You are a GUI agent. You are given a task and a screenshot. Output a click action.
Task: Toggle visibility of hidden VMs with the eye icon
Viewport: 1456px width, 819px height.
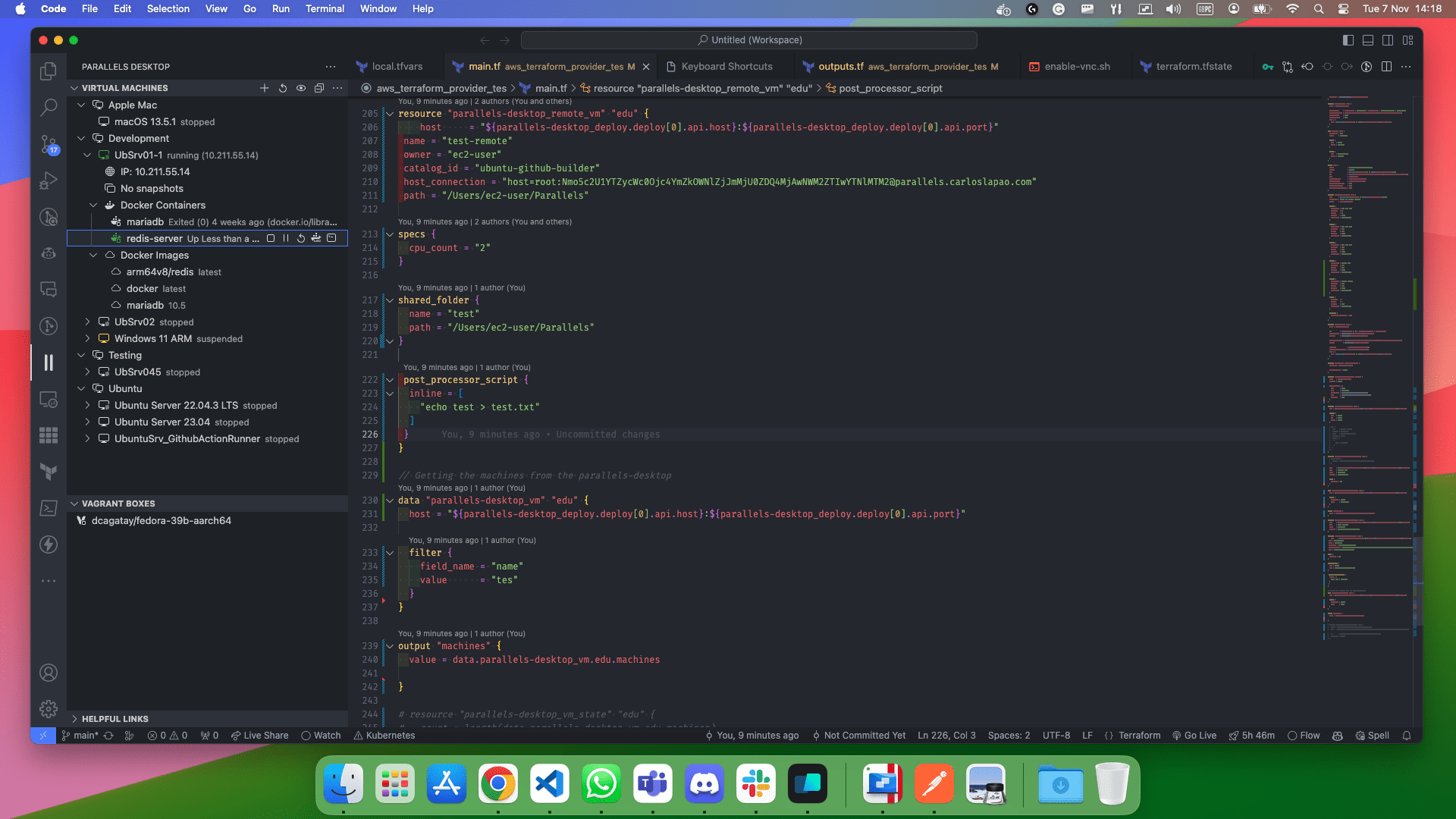301,88
